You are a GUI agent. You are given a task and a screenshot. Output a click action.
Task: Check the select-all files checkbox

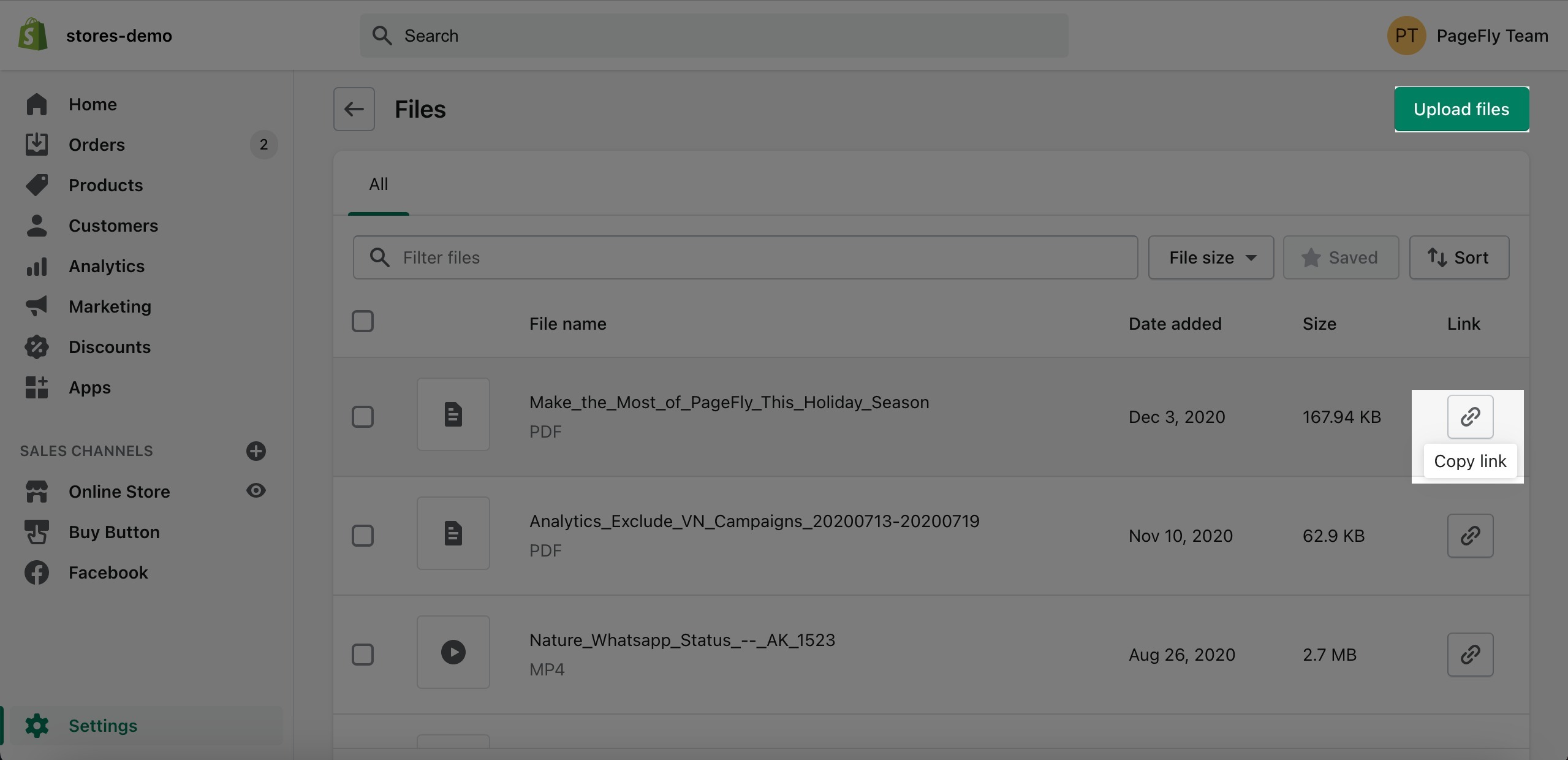point(363,321)
